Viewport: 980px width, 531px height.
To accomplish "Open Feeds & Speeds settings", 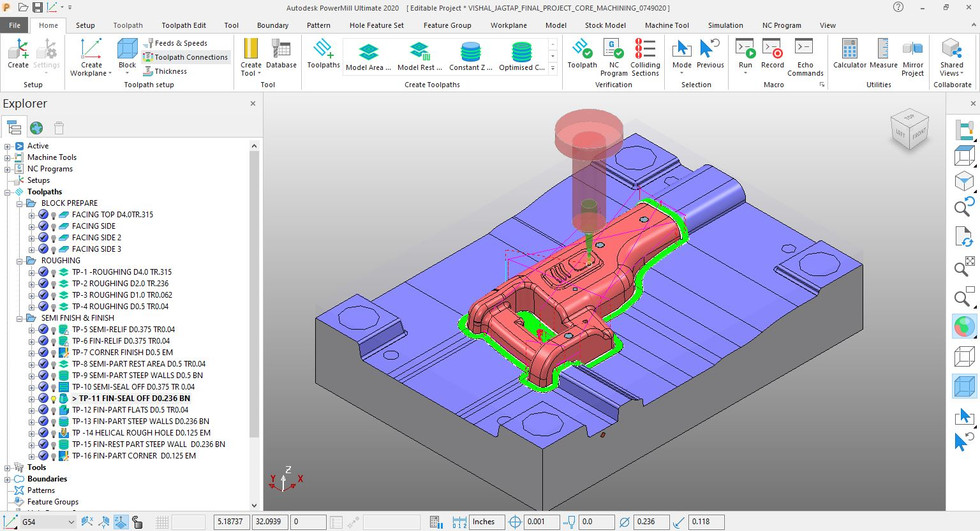I will [x=176, y=43].
